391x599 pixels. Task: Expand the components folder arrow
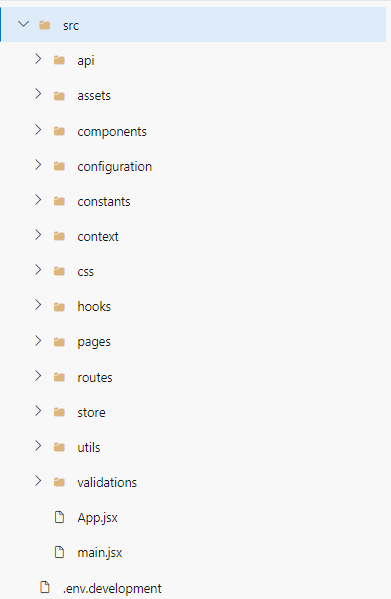point(38,130)
